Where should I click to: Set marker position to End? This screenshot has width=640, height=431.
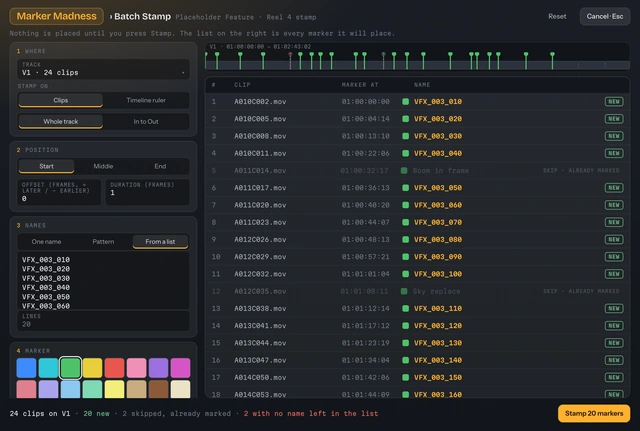160,166
